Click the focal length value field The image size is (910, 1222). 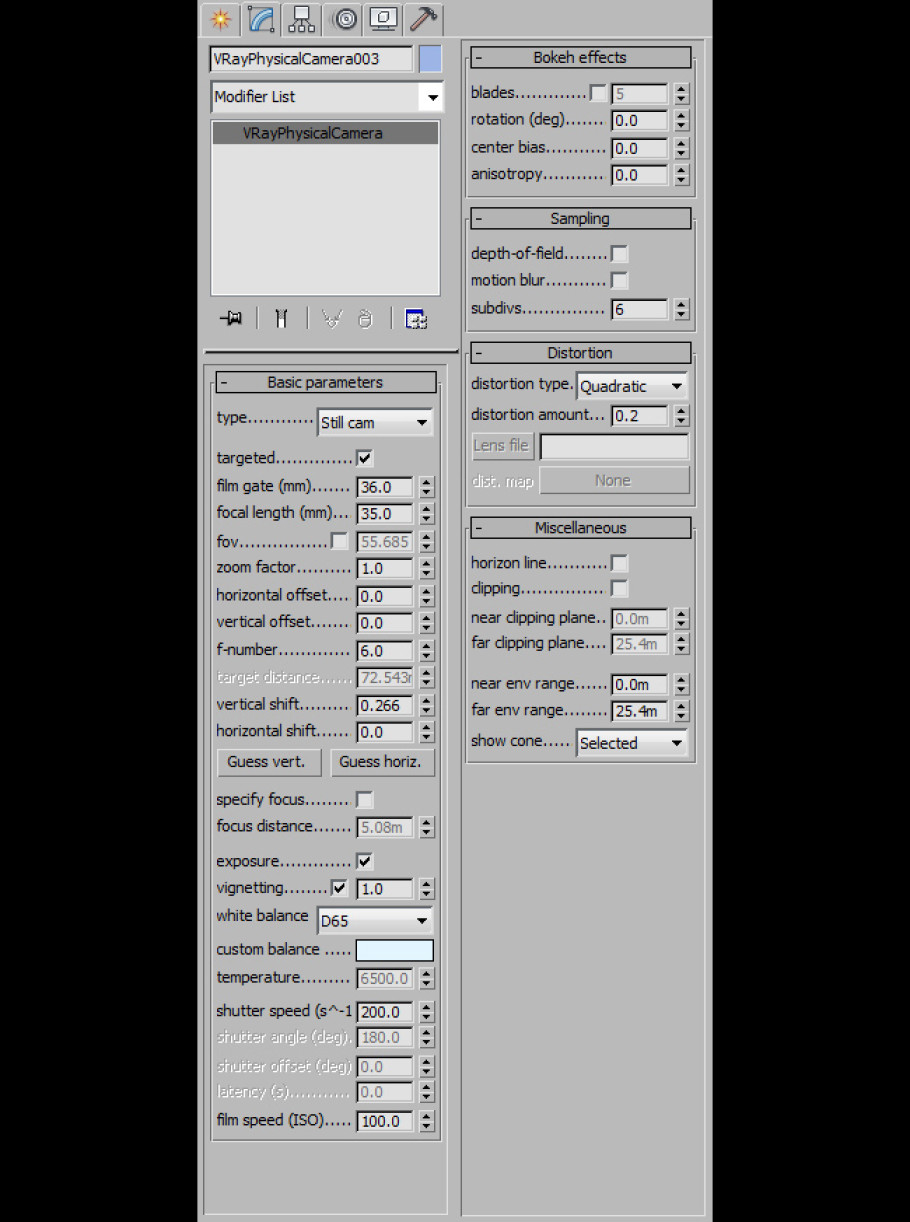(x=385, y=514)
